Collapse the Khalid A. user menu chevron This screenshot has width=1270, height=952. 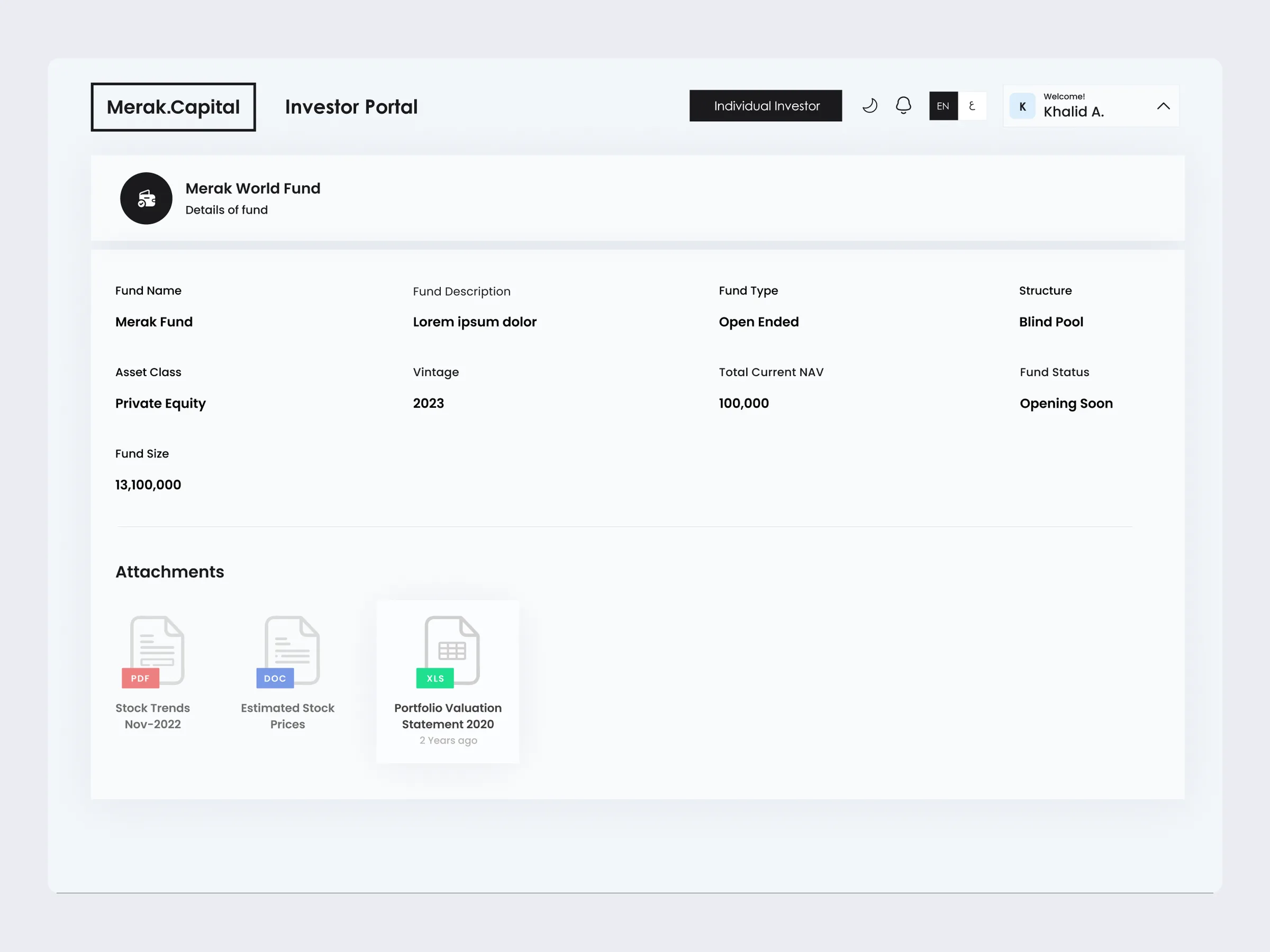pos(1163,106)
